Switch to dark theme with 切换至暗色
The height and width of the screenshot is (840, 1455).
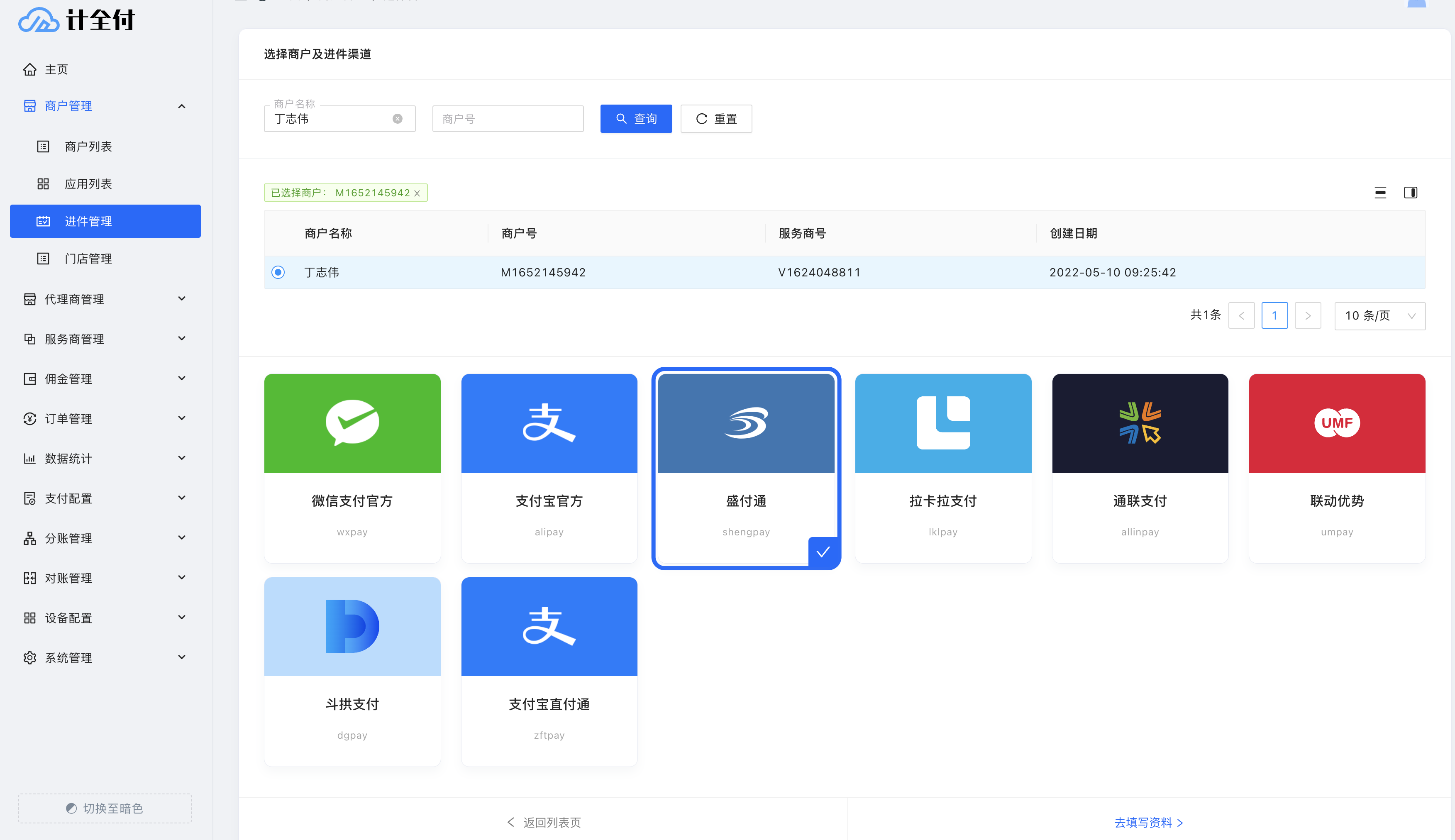click(105, 808)
